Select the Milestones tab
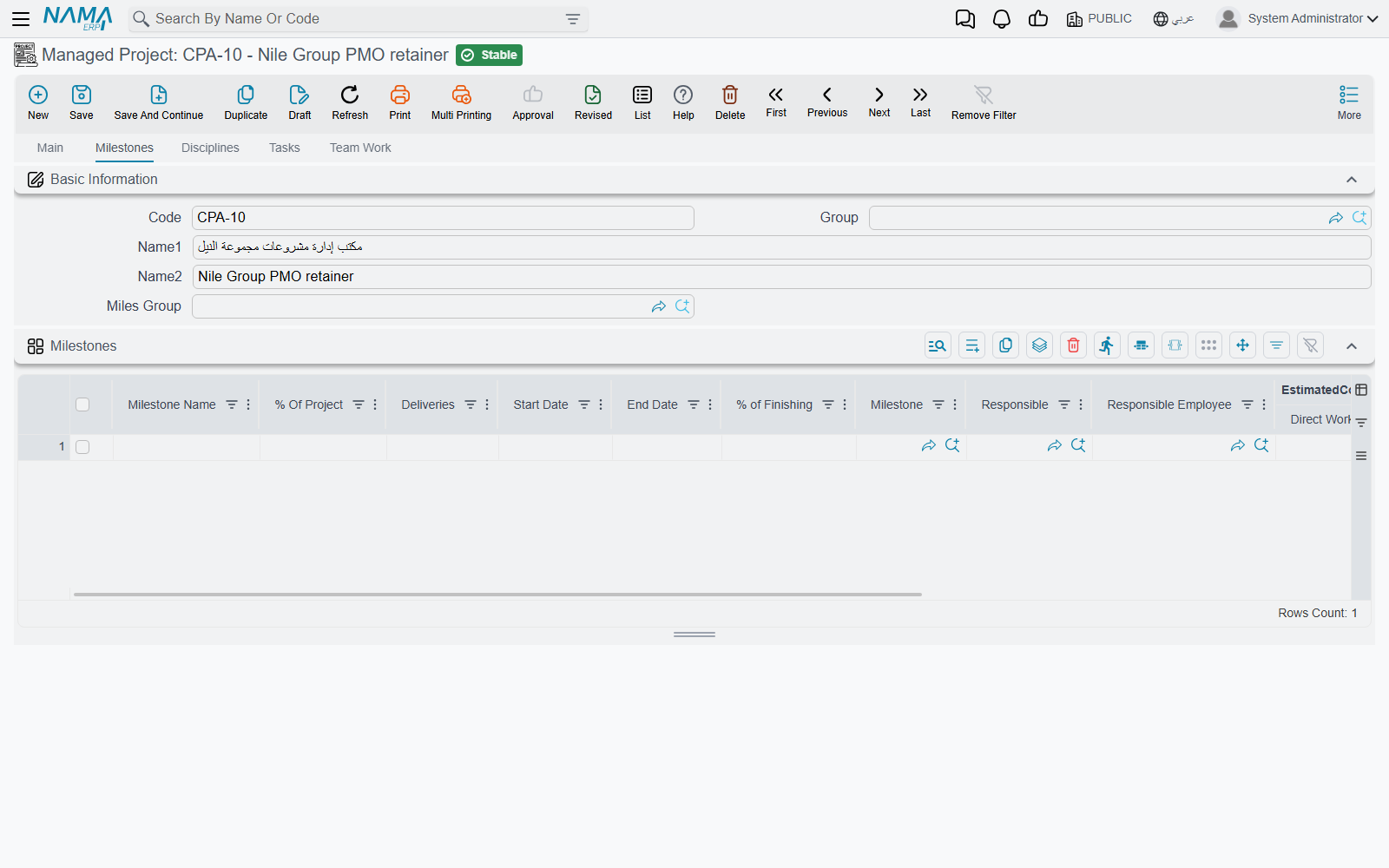The height and width of the screenshot is (868, 1389). (x=124, y=148)
